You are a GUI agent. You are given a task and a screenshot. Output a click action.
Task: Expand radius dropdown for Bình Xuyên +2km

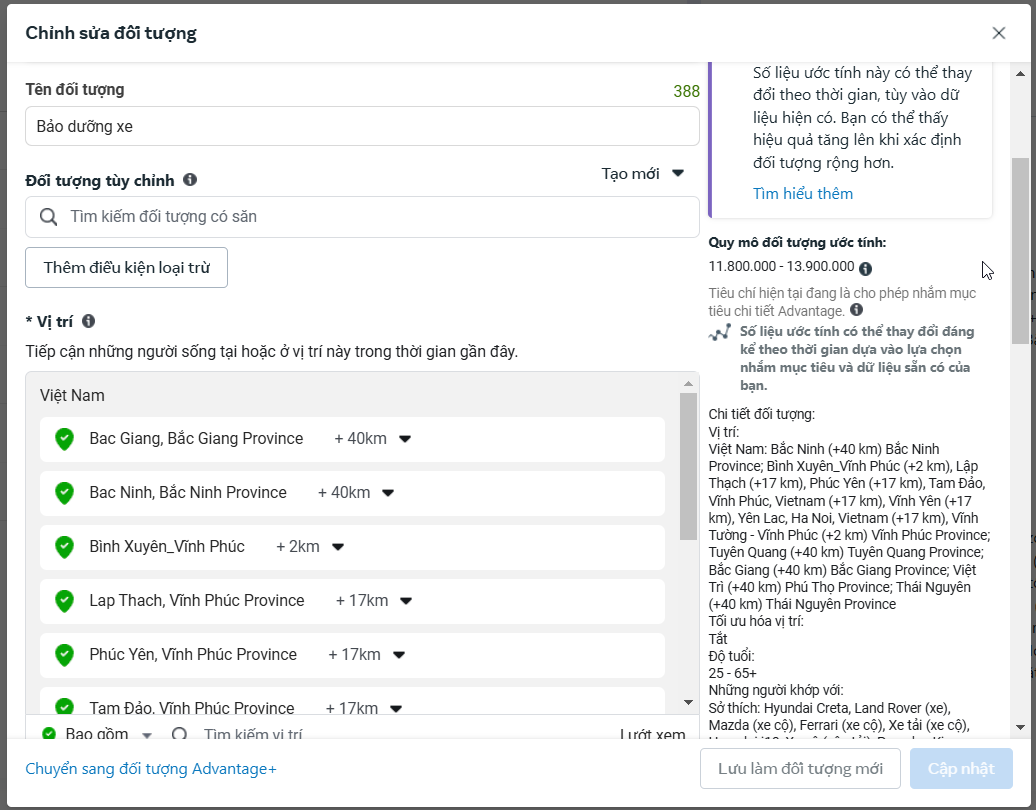pos(338,547)
